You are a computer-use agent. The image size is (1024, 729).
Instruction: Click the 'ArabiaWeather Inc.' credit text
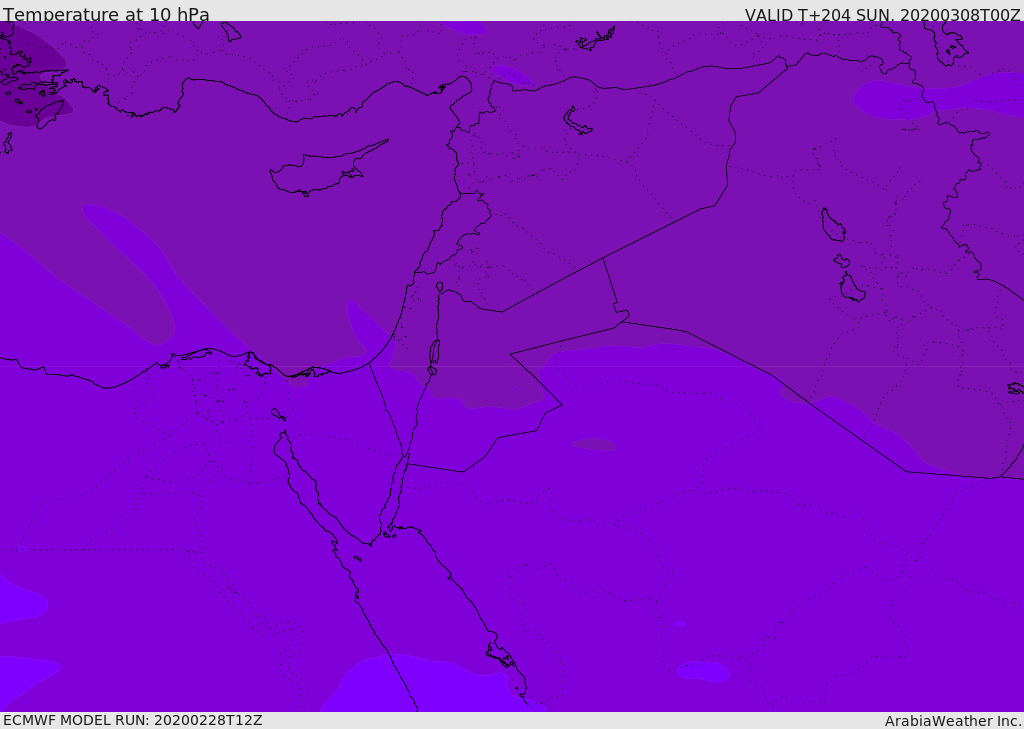click(x=953, y=721)
